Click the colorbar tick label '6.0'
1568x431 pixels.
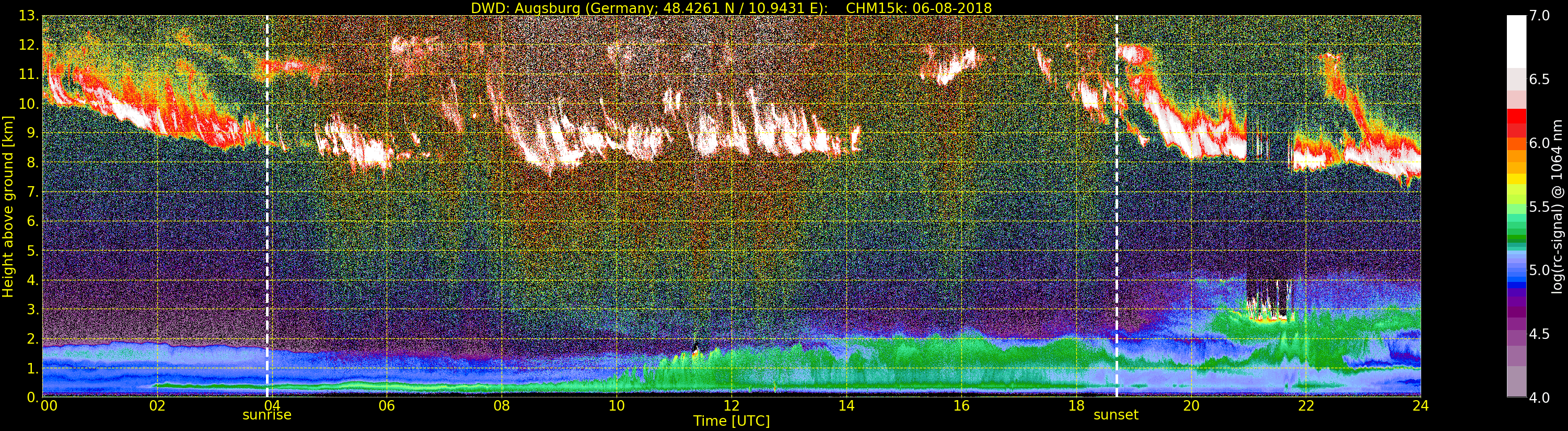1539,143
